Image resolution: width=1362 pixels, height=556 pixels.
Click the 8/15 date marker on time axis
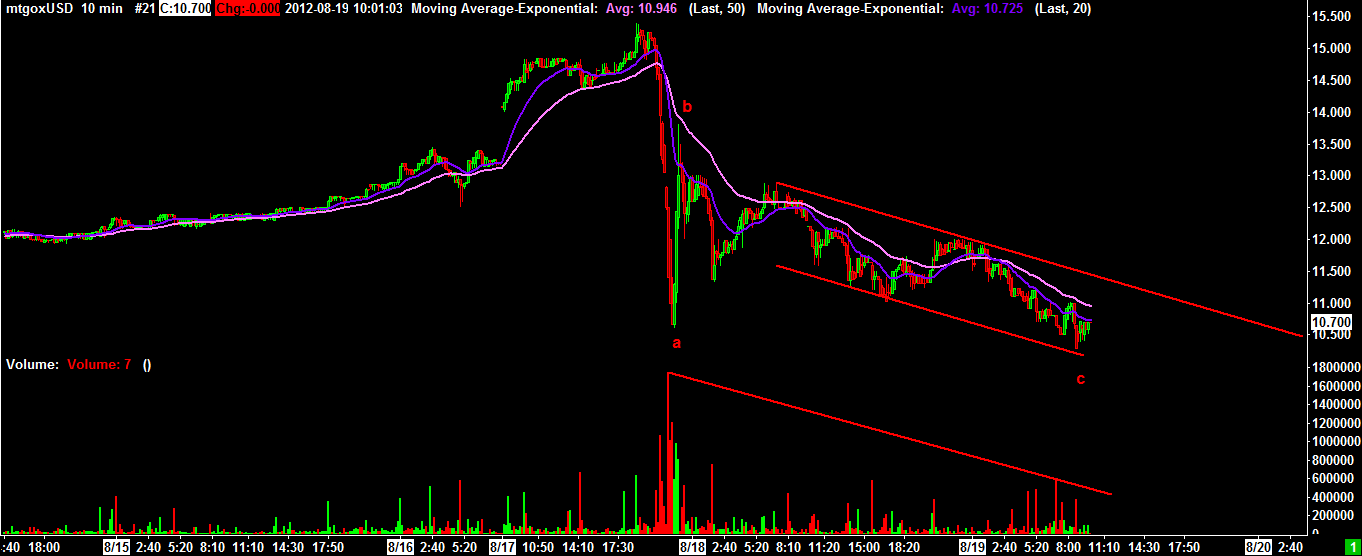tap(116, 548)
